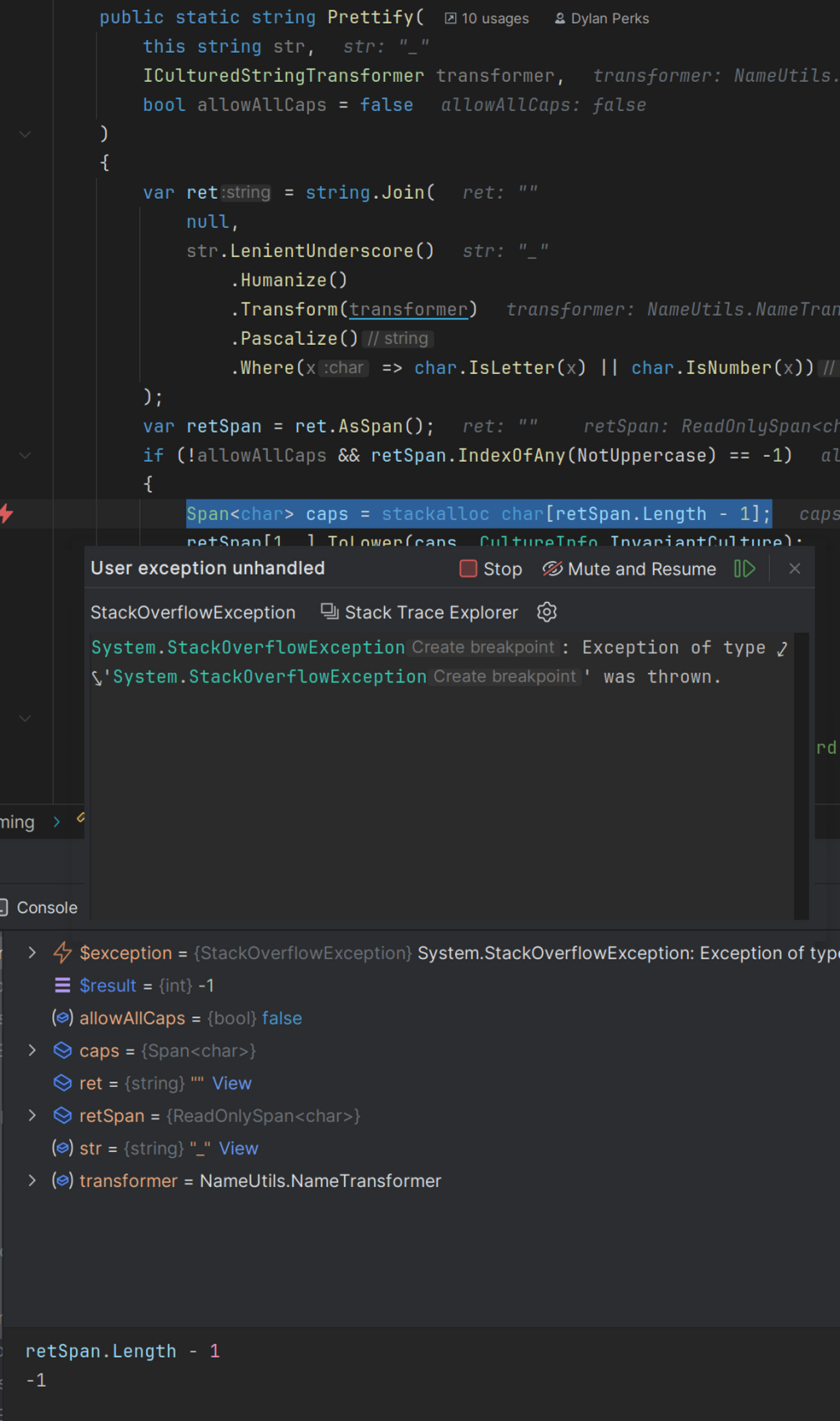The height and width of the screenshot is (1421, 840).
Task: Open the 10 usages link
Action: (487, 18)
